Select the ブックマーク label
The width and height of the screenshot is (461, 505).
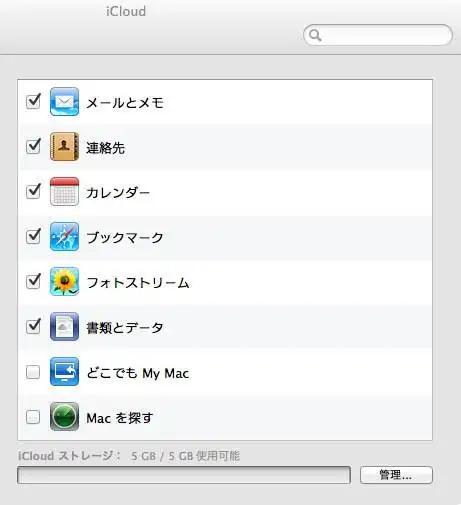click(x=125, y=238)
